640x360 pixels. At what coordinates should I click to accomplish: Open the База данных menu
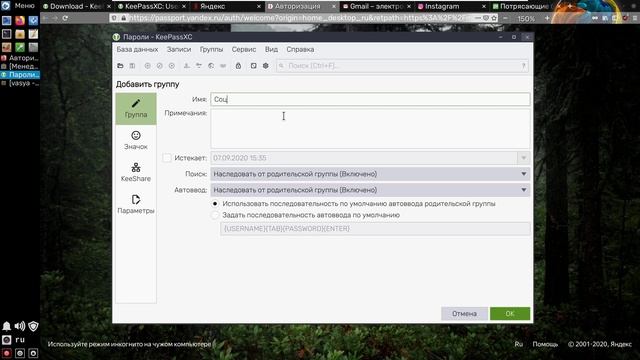[137, 49]
